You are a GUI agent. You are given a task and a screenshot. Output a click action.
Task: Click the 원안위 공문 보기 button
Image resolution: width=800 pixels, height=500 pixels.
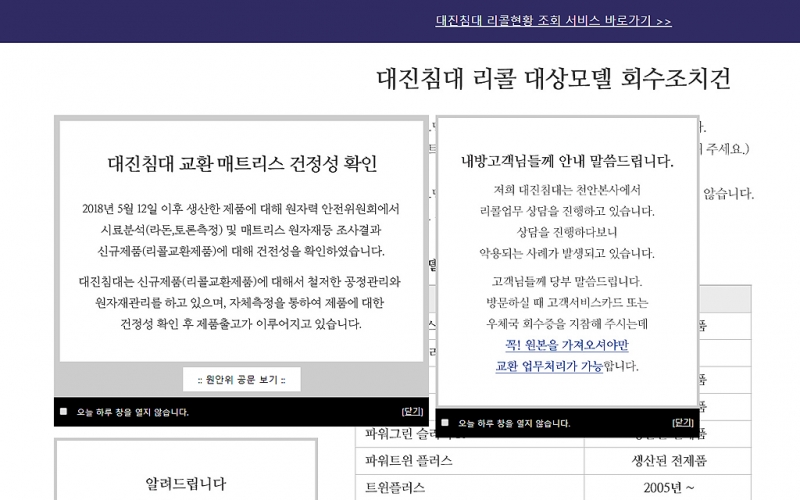[241, 380]
